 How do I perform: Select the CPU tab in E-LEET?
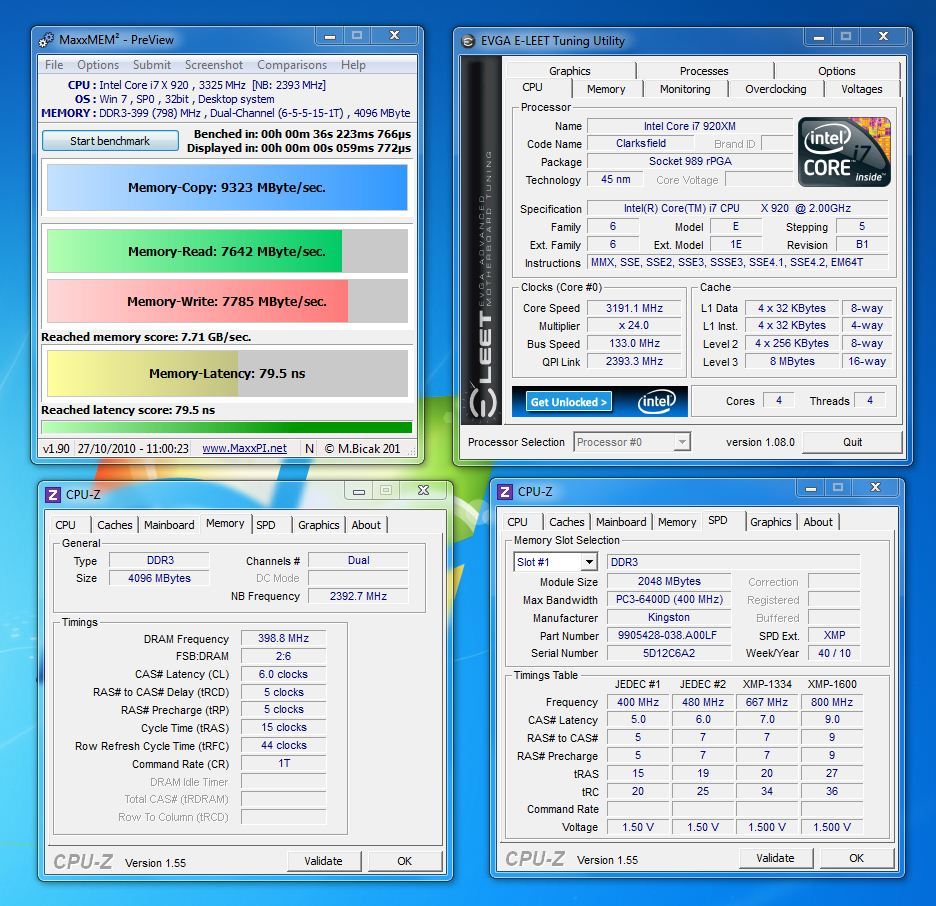[x=532, y=88]
